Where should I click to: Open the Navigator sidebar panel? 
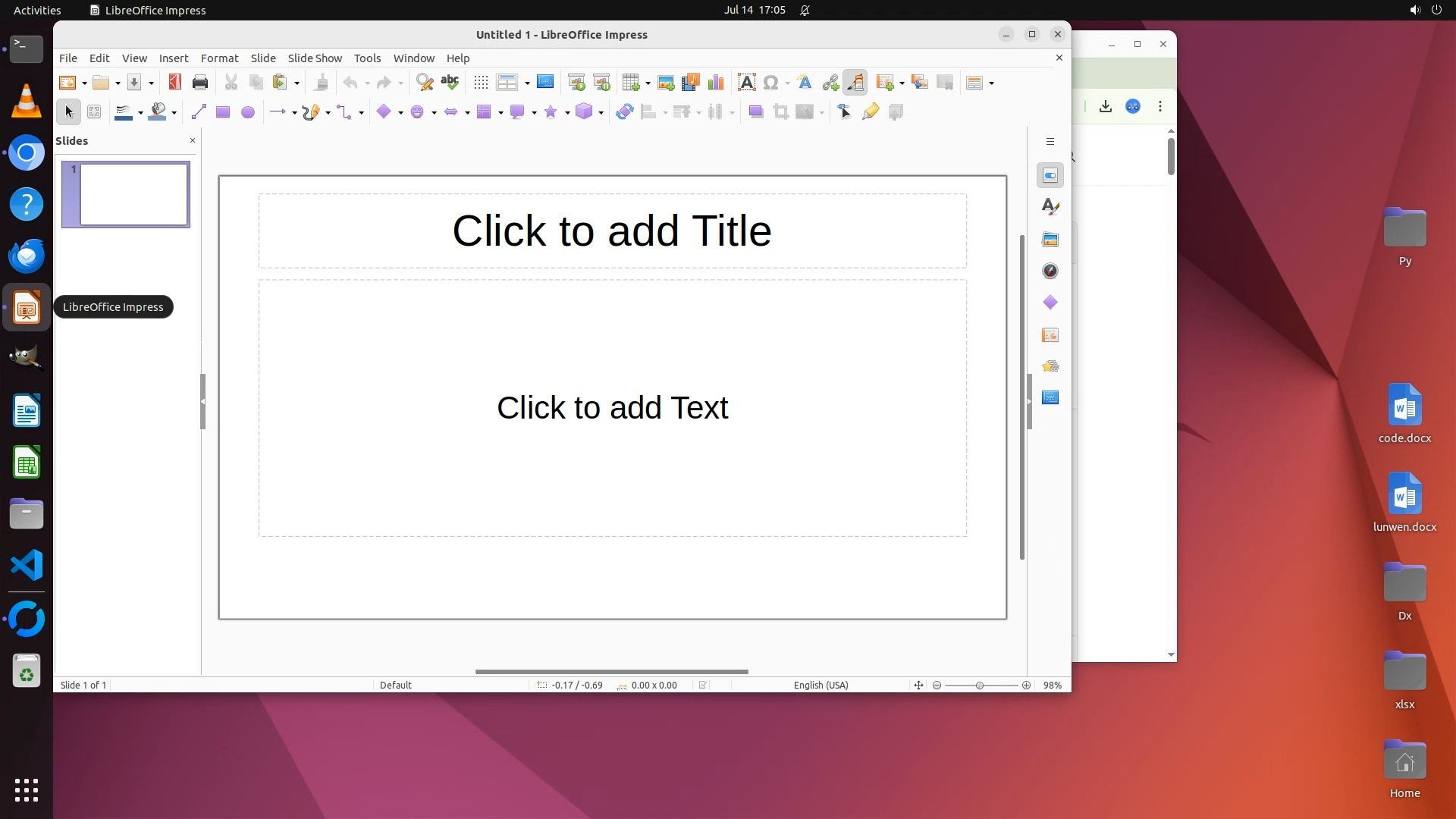(1050, 271)
